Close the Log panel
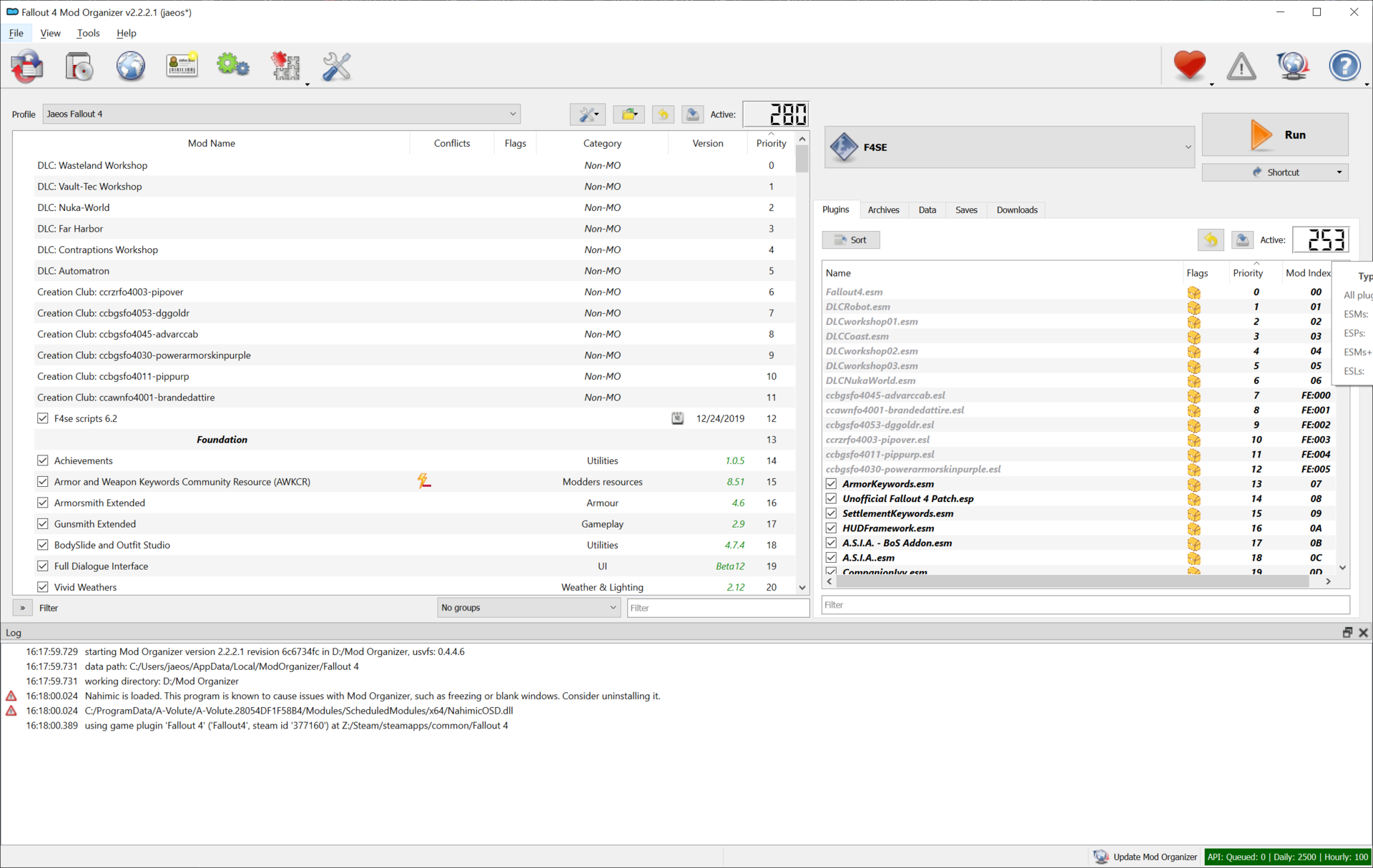Viewport: 1373px width, 868px height. click(x=1363, y=633)
